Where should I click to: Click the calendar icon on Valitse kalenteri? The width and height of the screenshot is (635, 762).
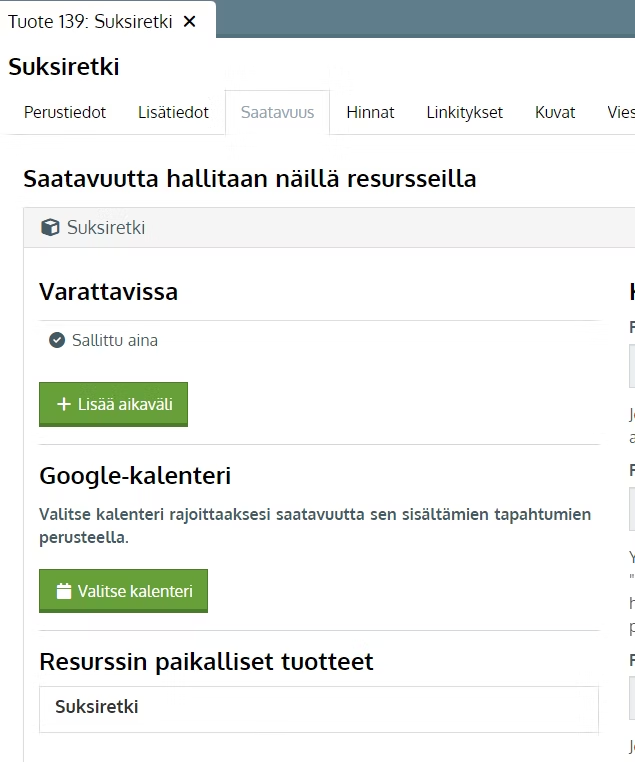tap(64, 591)
